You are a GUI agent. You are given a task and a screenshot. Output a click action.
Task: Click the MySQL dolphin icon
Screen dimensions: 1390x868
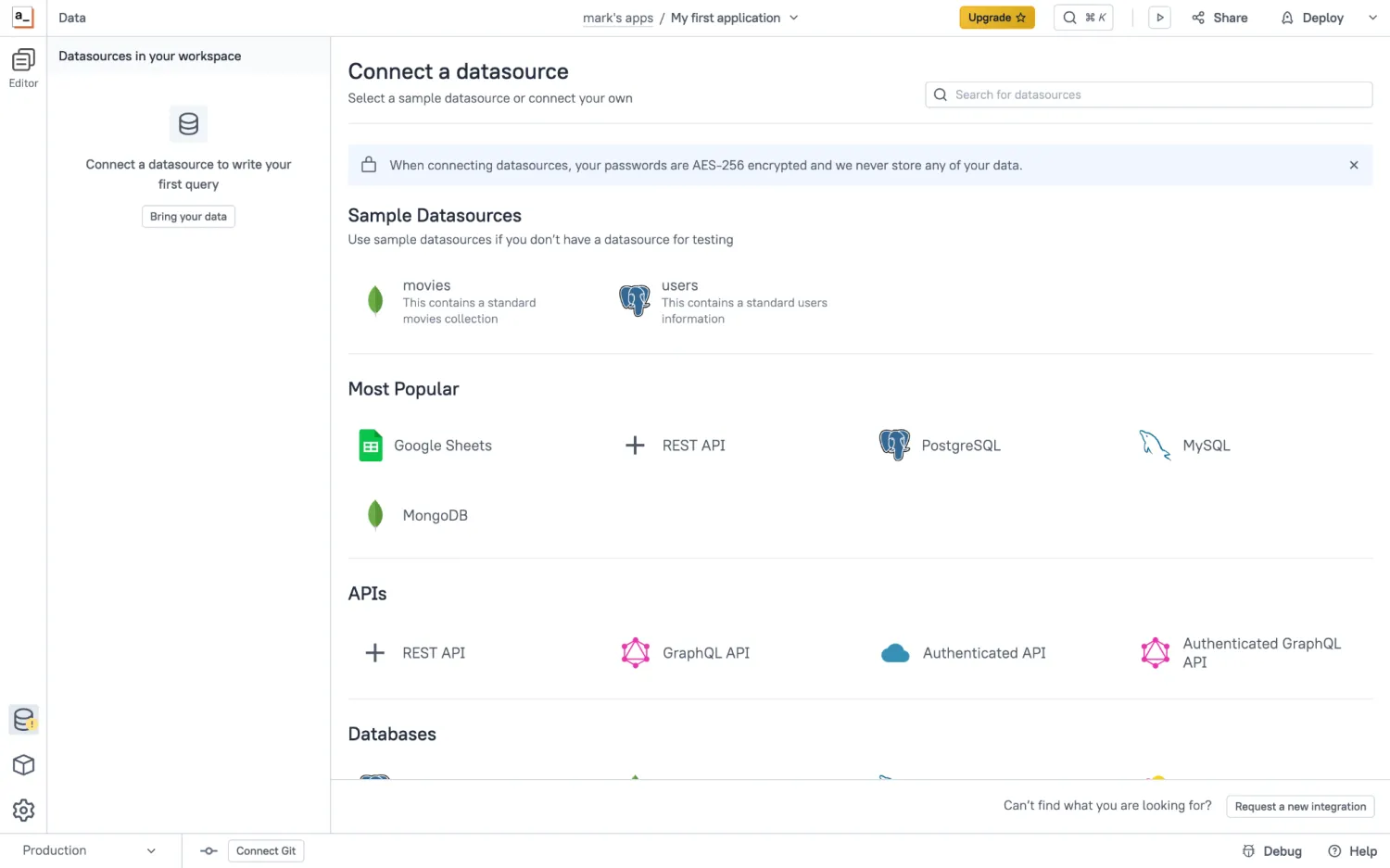coord(1155,446)
